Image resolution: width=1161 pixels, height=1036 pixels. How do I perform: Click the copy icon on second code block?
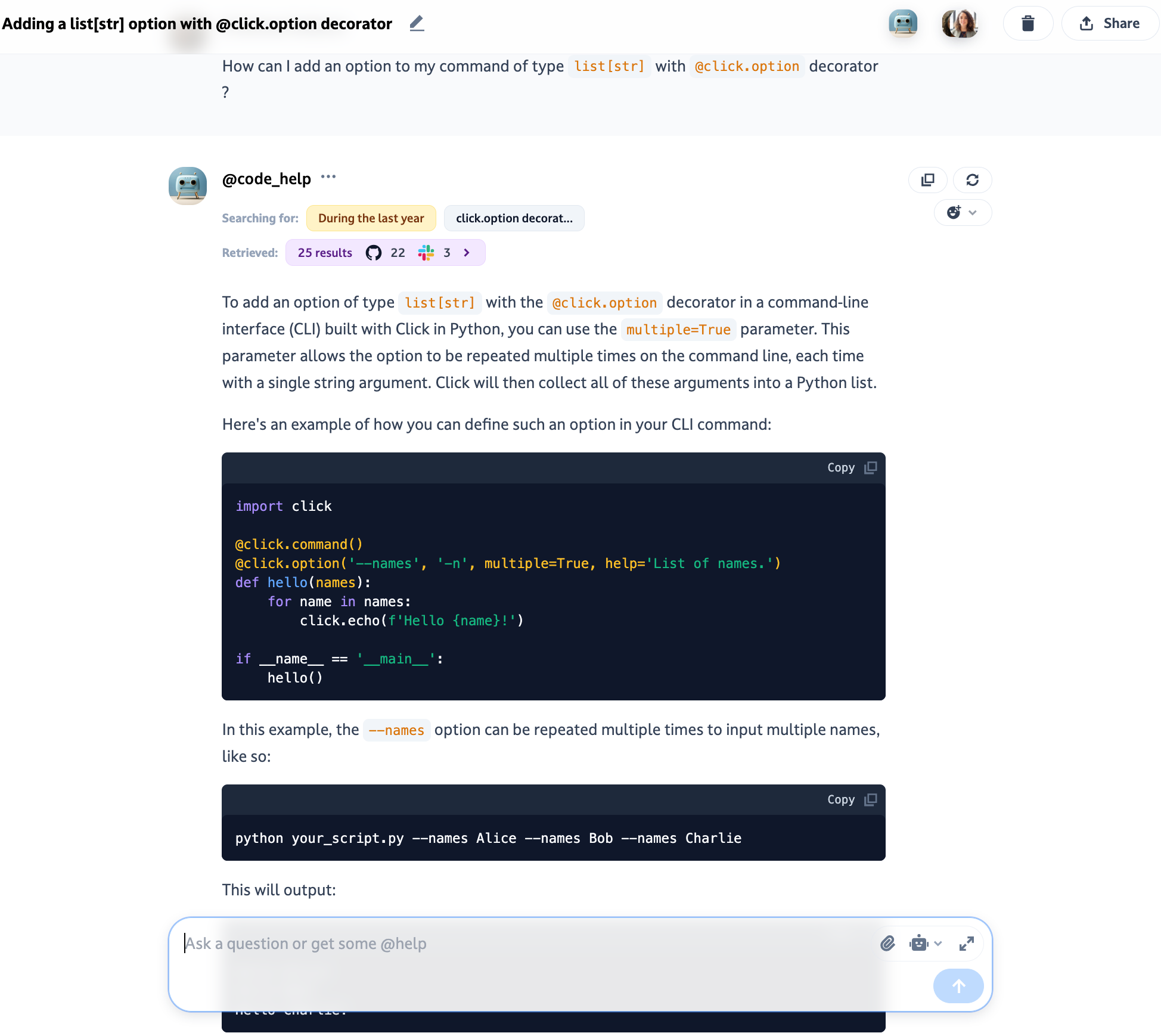point(869,799)
